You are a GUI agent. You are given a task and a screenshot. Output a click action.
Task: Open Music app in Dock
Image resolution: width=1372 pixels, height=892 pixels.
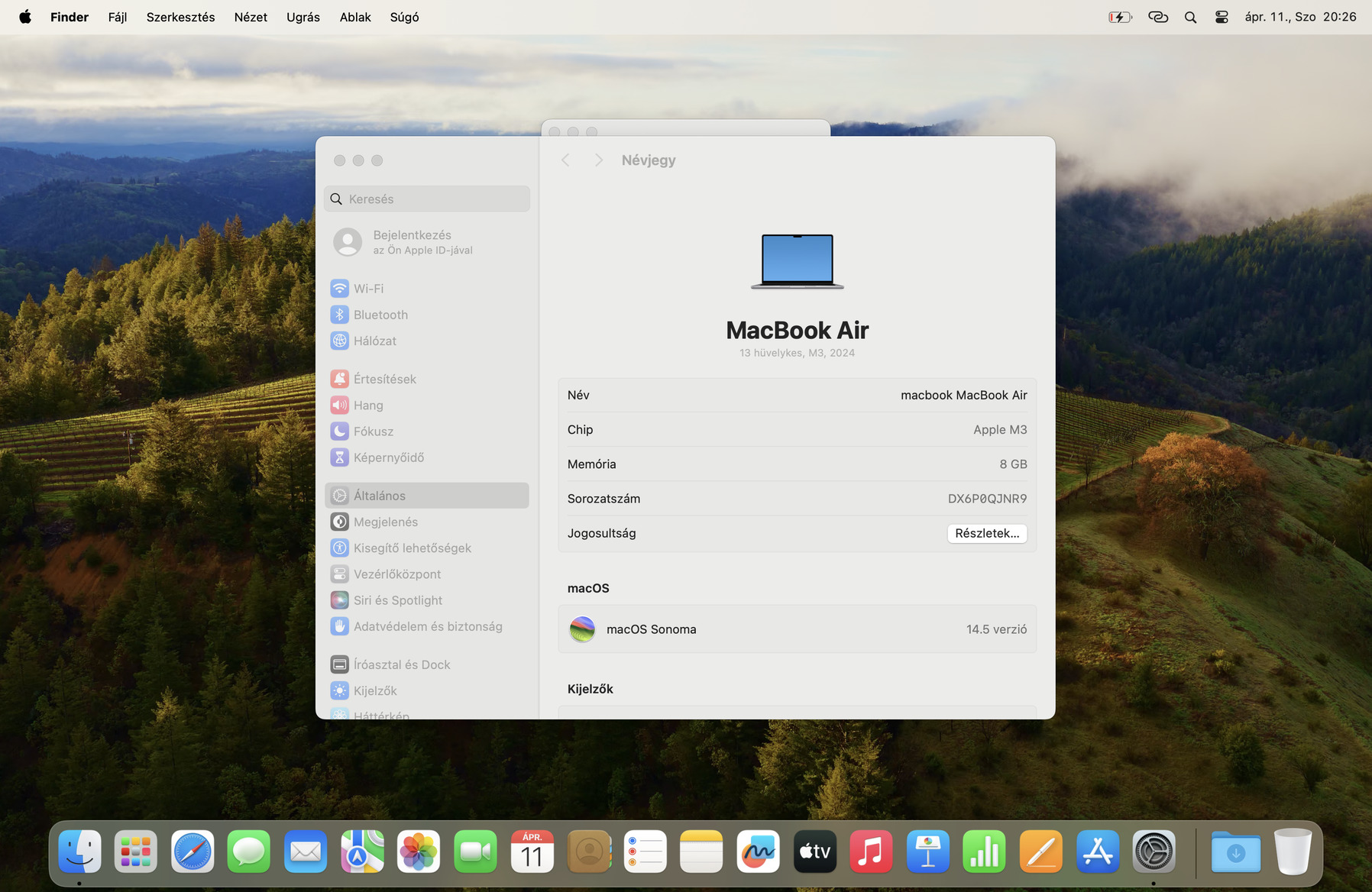871,852
